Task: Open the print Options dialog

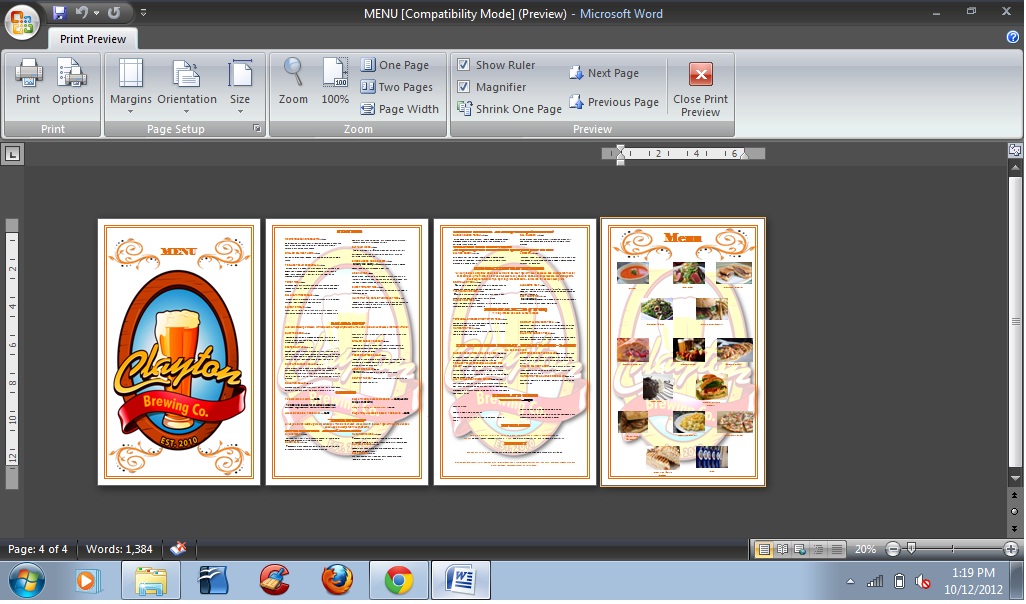Action: [72, 82]
